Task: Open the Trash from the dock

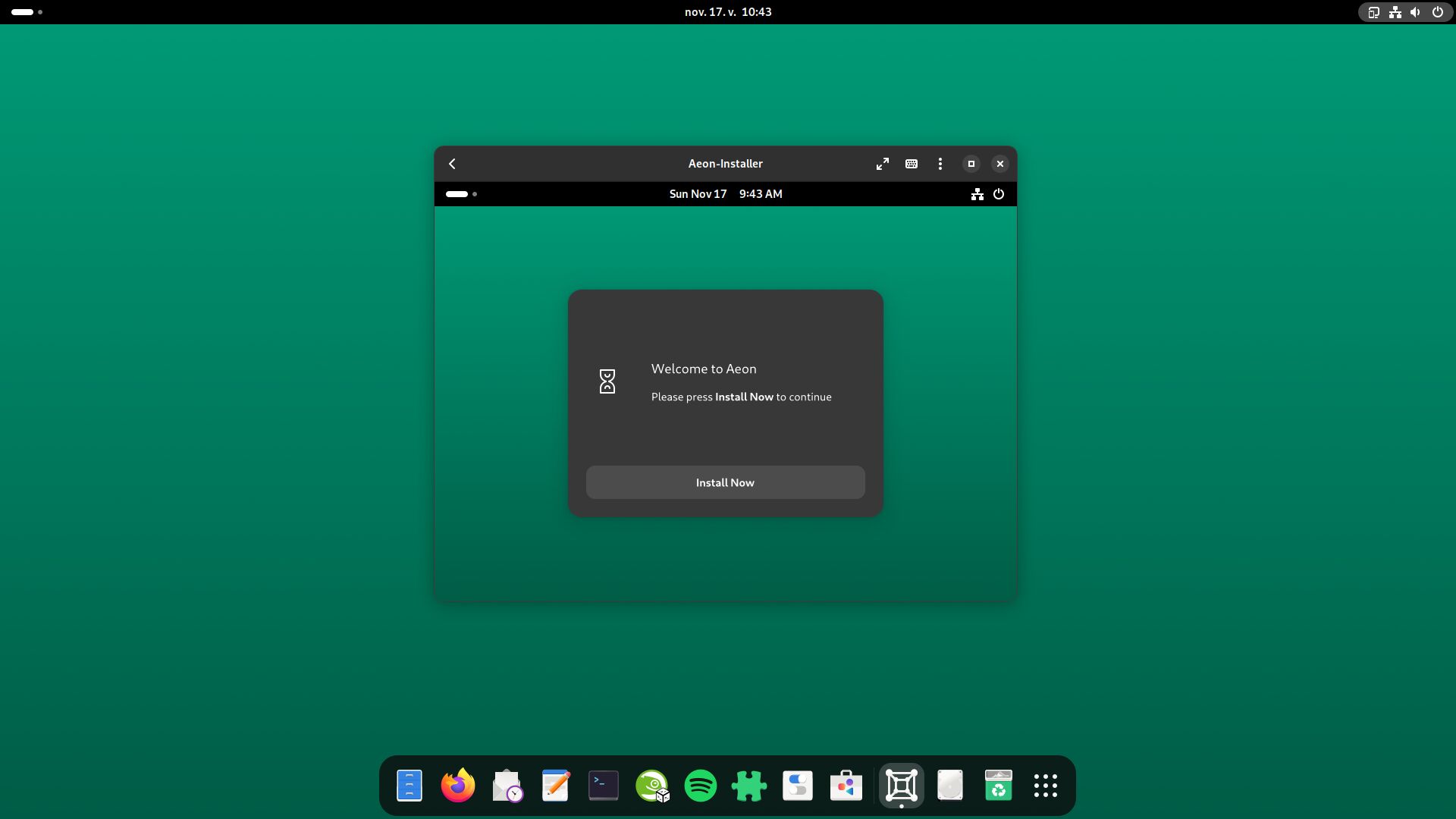Action: (999, 786)
